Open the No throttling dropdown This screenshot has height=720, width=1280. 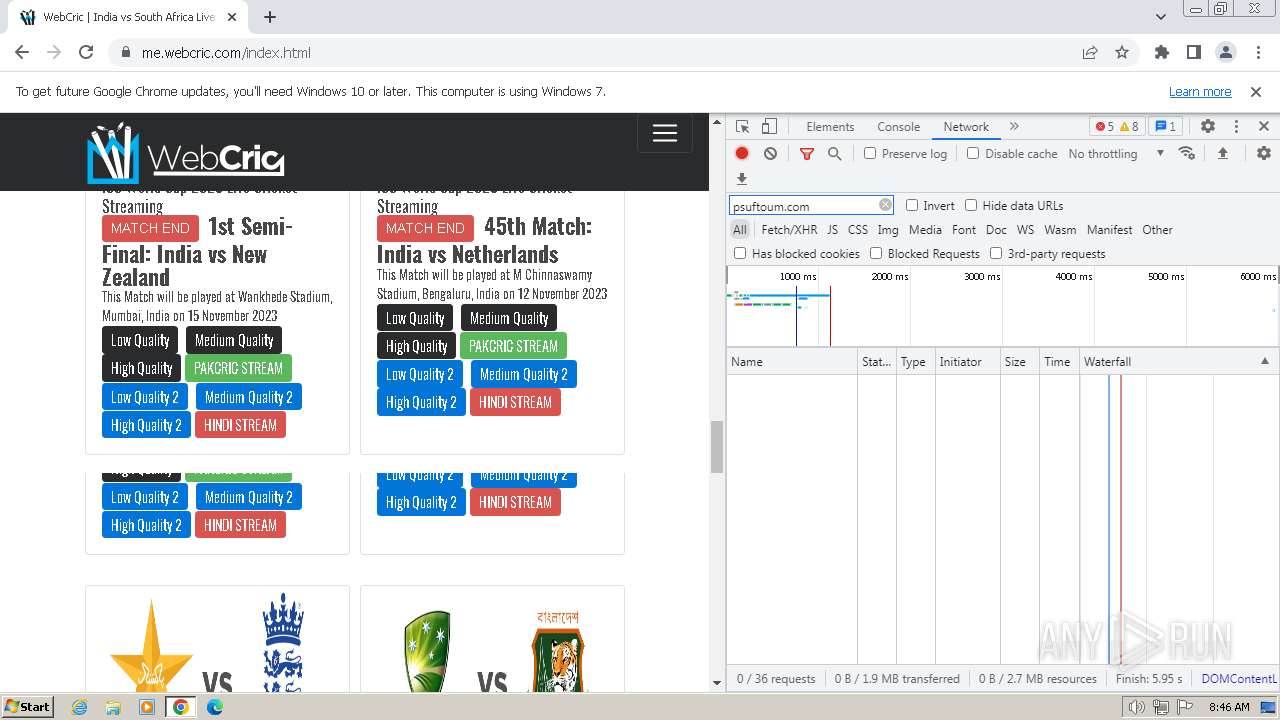click(x=1116, y=154)
